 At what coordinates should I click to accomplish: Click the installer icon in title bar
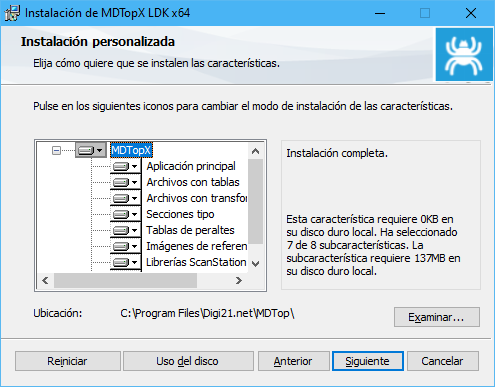(12, 13)
